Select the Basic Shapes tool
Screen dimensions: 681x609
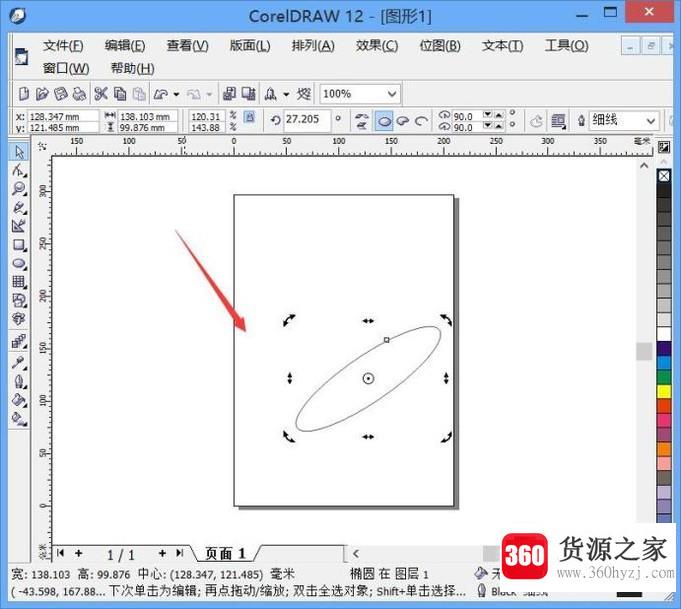[19, 301]
